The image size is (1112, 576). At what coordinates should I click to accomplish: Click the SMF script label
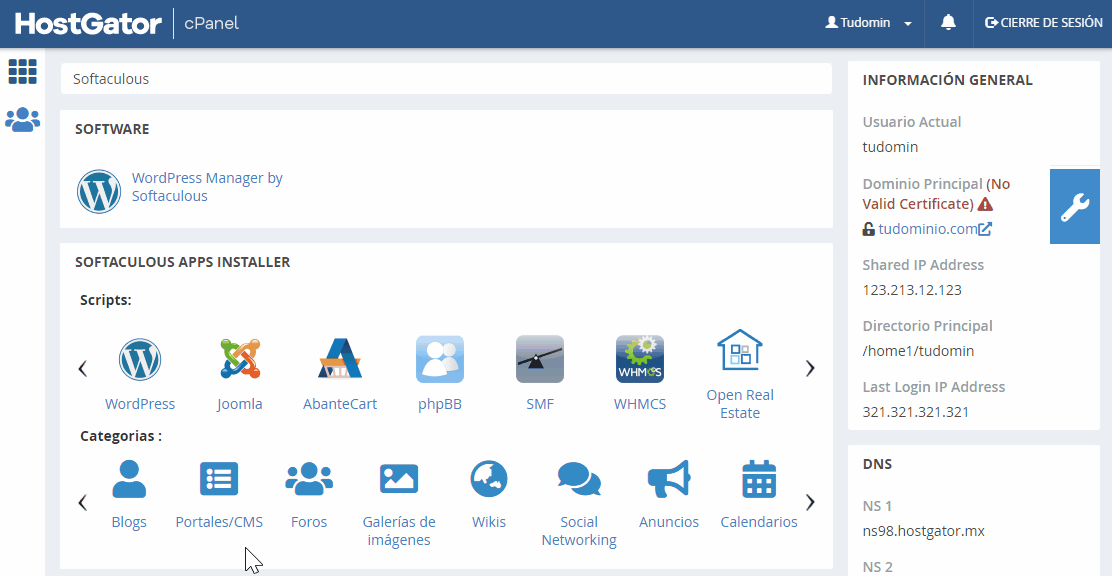click(540, 404)
